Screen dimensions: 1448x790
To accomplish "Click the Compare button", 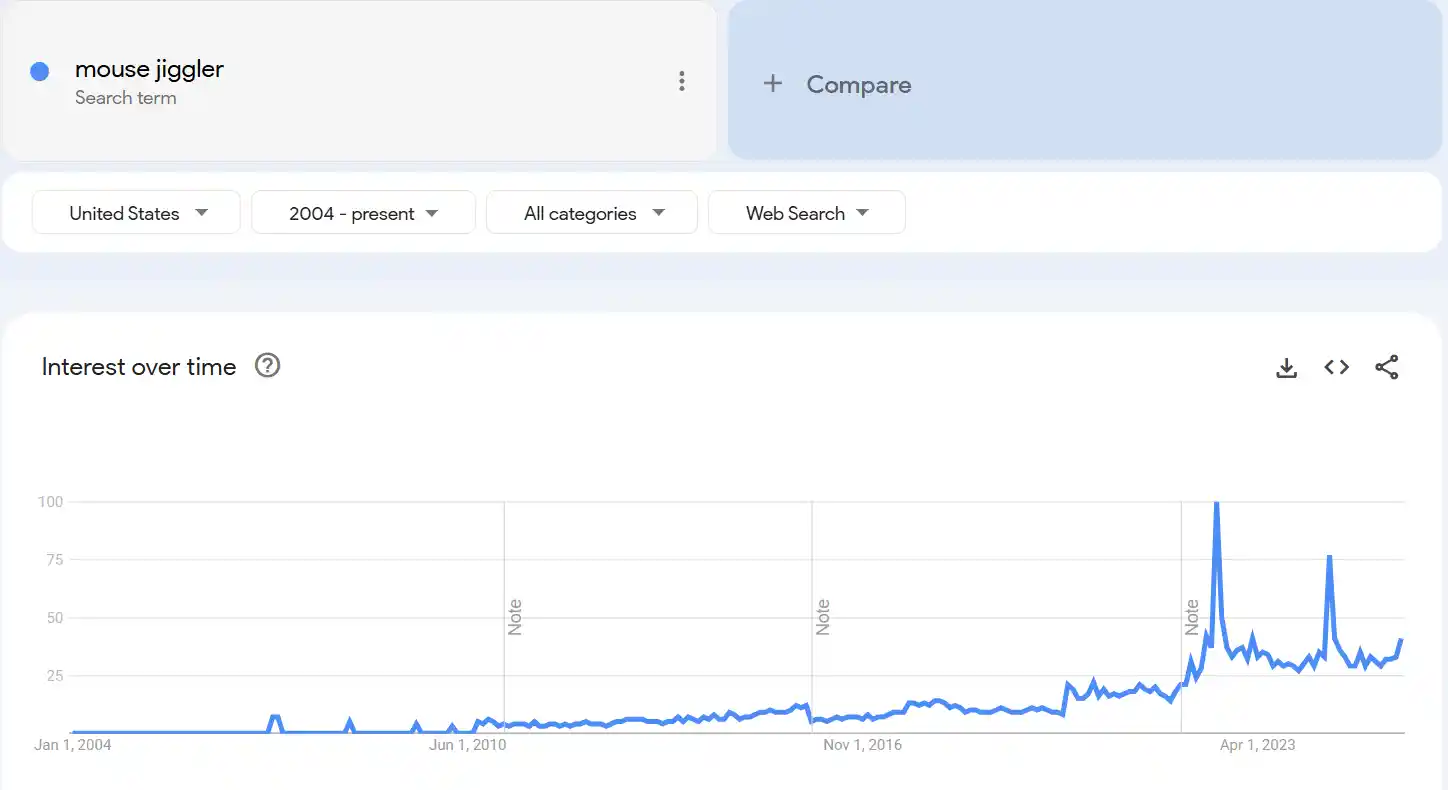I will (x=858, y=85).
